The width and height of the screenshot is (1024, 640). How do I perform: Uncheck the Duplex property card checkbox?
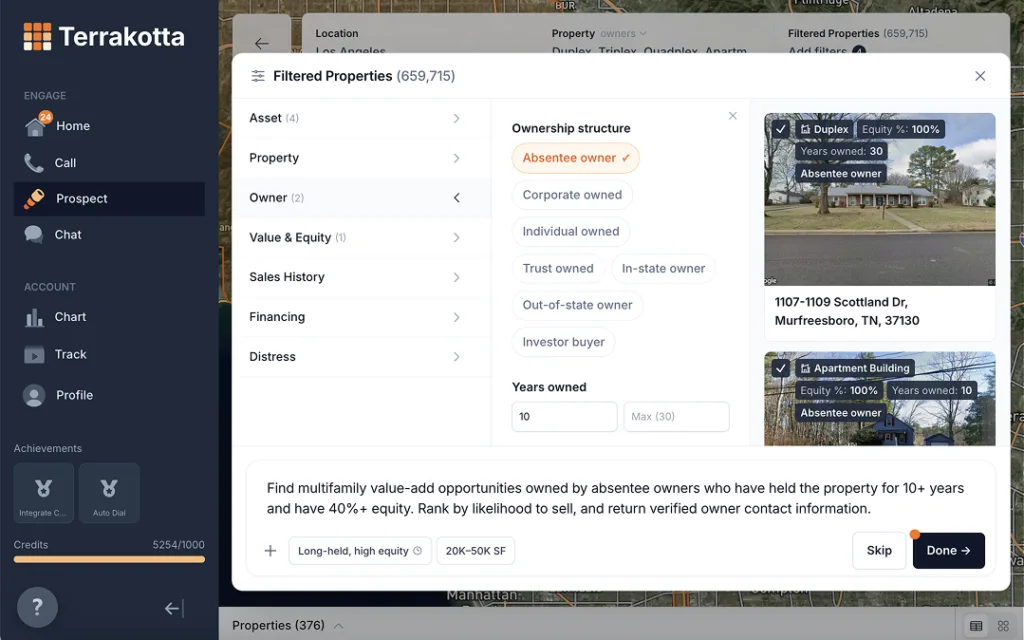tap(780, 129)
